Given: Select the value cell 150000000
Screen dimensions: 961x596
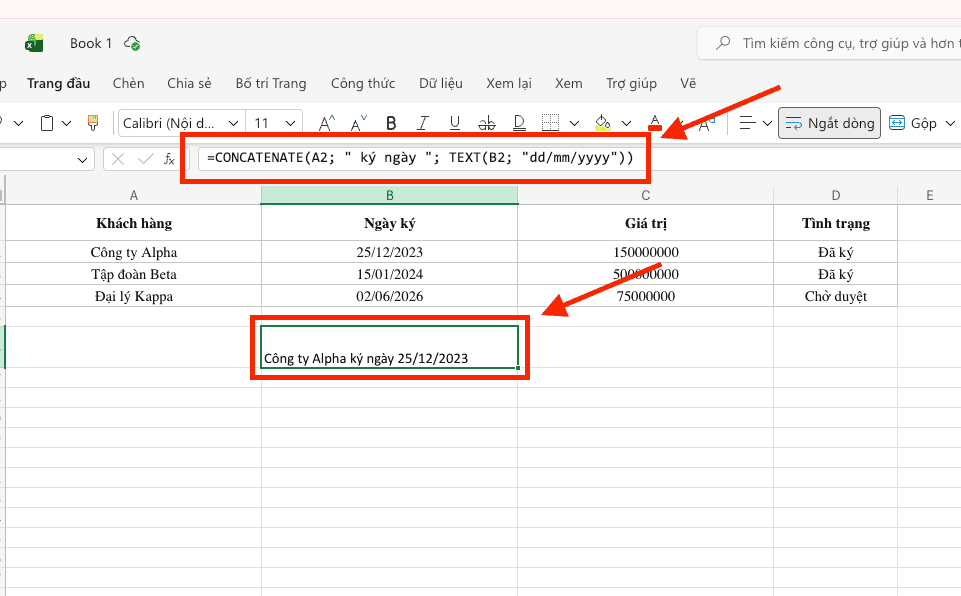Looking at the screenshot, I should (645, 252).
